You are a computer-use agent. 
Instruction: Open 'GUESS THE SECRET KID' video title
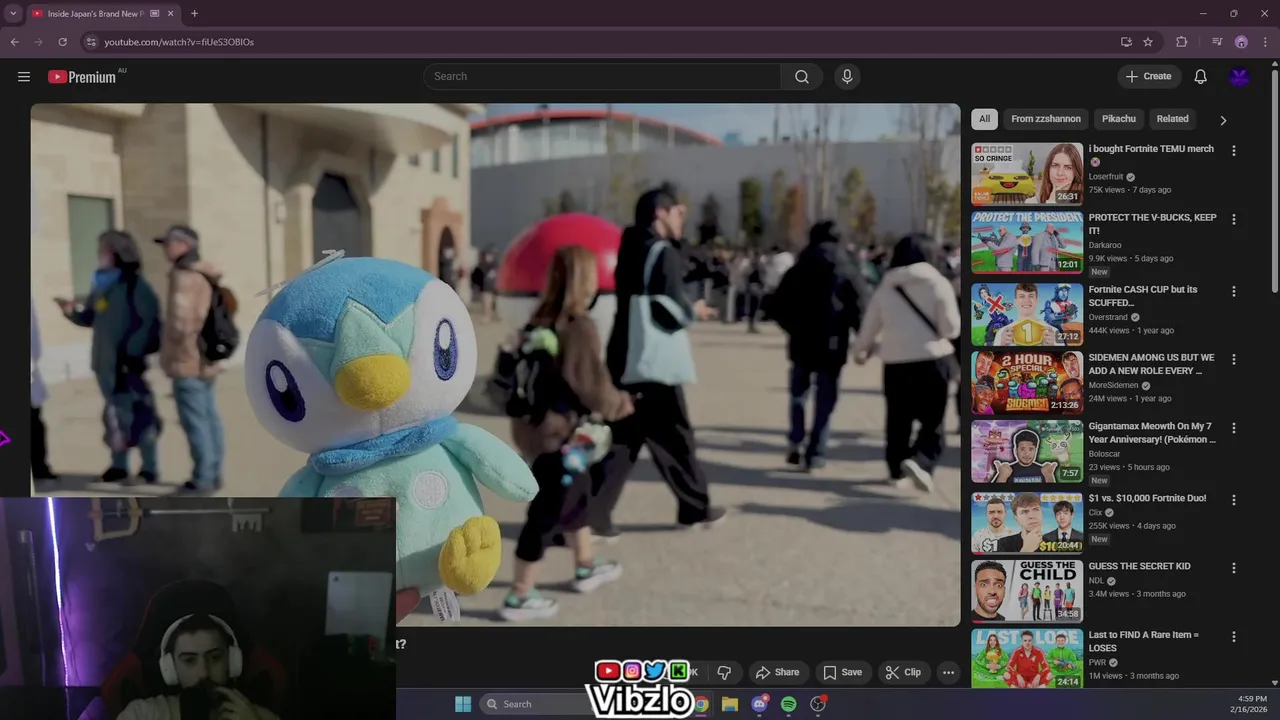pos(1139,566)
